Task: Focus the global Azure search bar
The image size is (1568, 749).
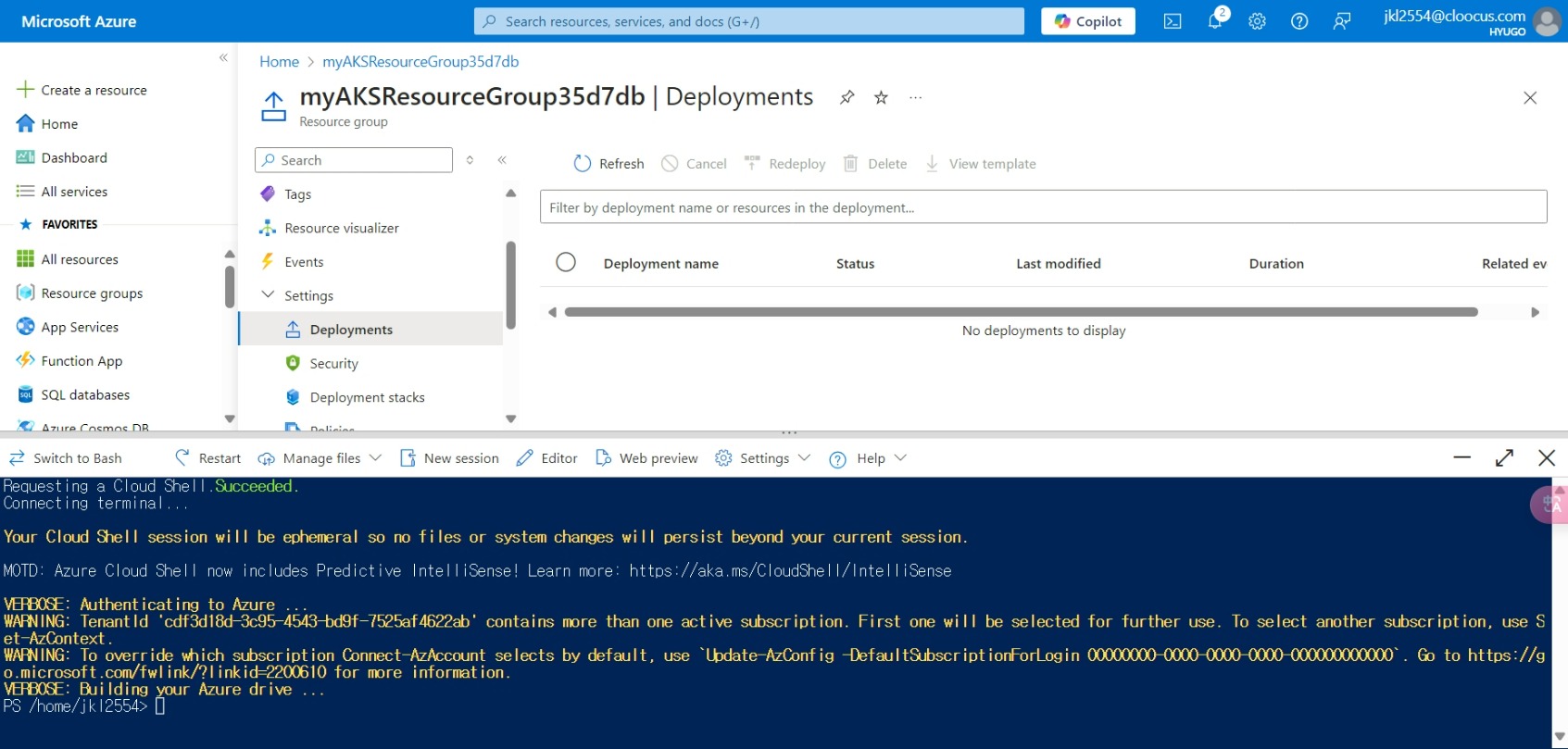Action: (x=749, y=21)
